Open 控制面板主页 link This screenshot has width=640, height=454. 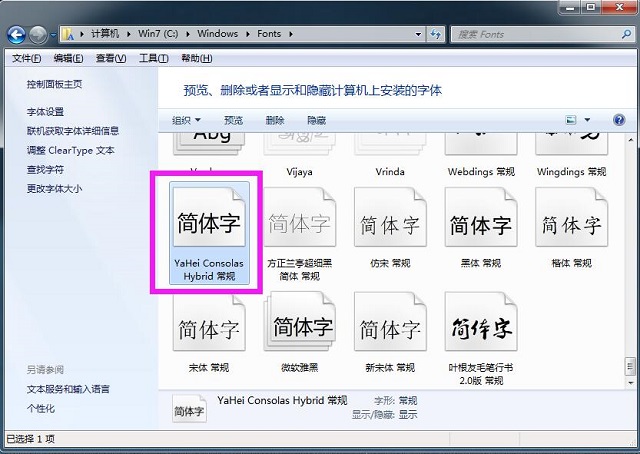click(x=54, y=85)
